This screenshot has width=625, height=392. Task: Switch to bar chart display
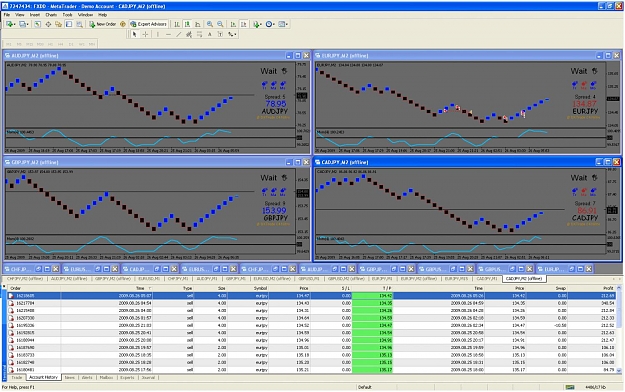pyautogui.click(x=177, y=24)
